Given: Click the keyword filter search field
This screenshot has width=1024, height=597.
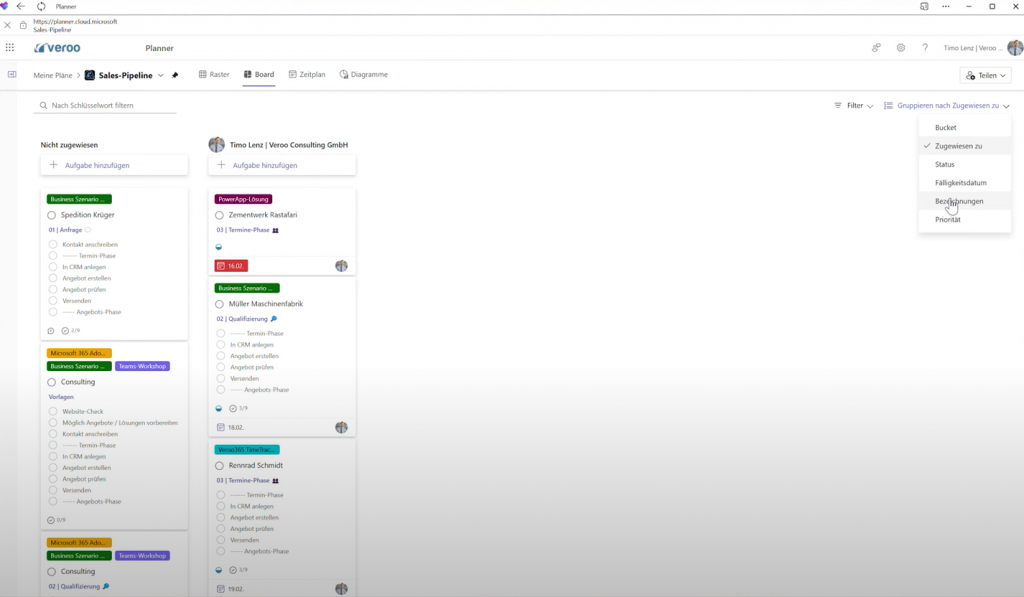Looking at the screenshot, I should 104,105.
